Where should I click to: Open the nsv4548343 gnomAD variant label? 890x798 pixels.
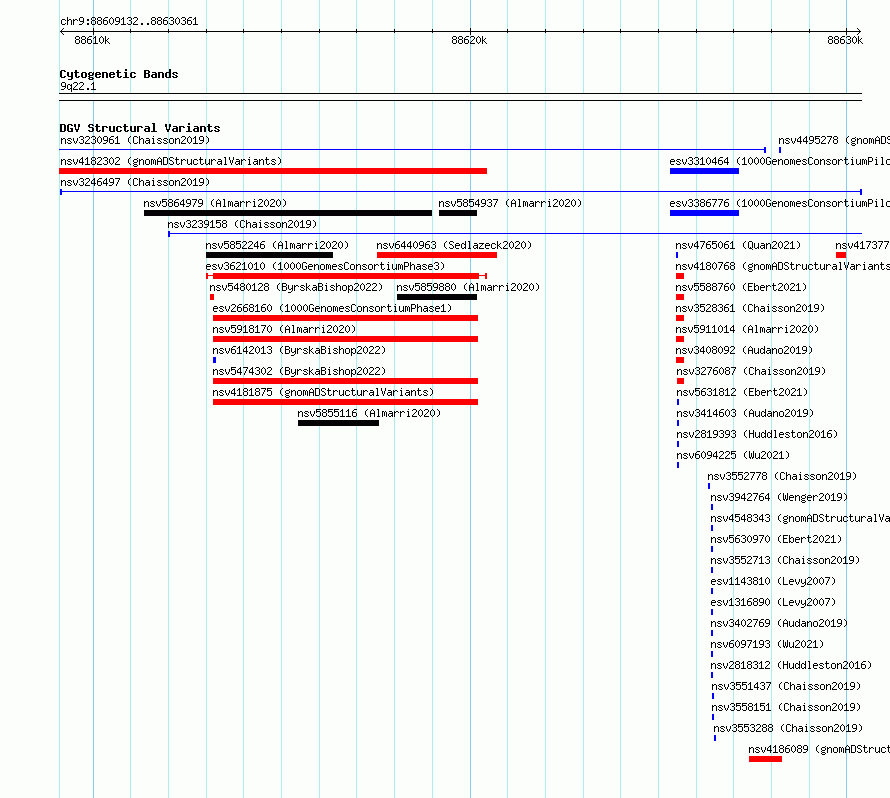click(800, 518)
